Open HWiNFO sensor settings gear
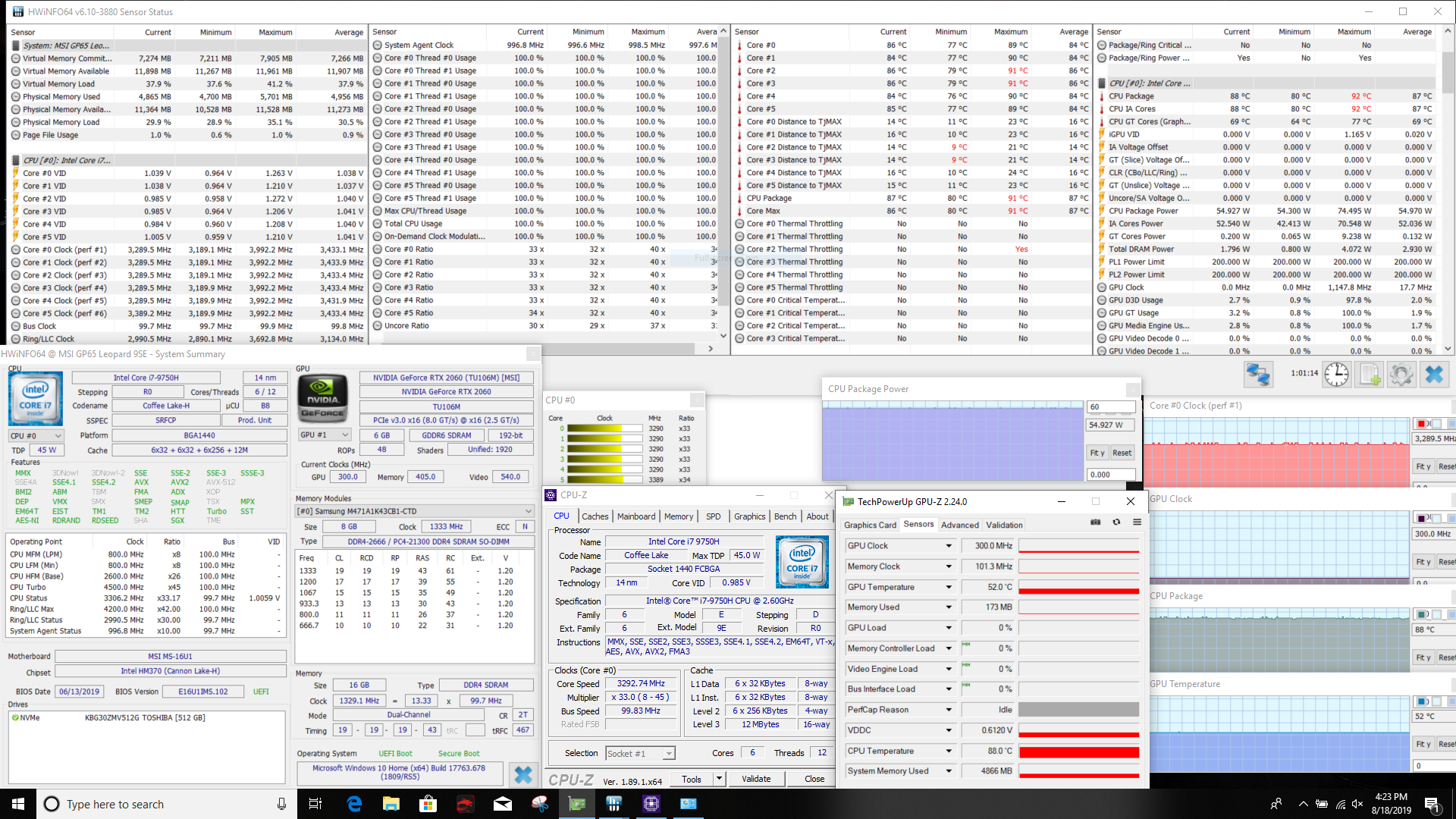 (x=1401, y=375)
